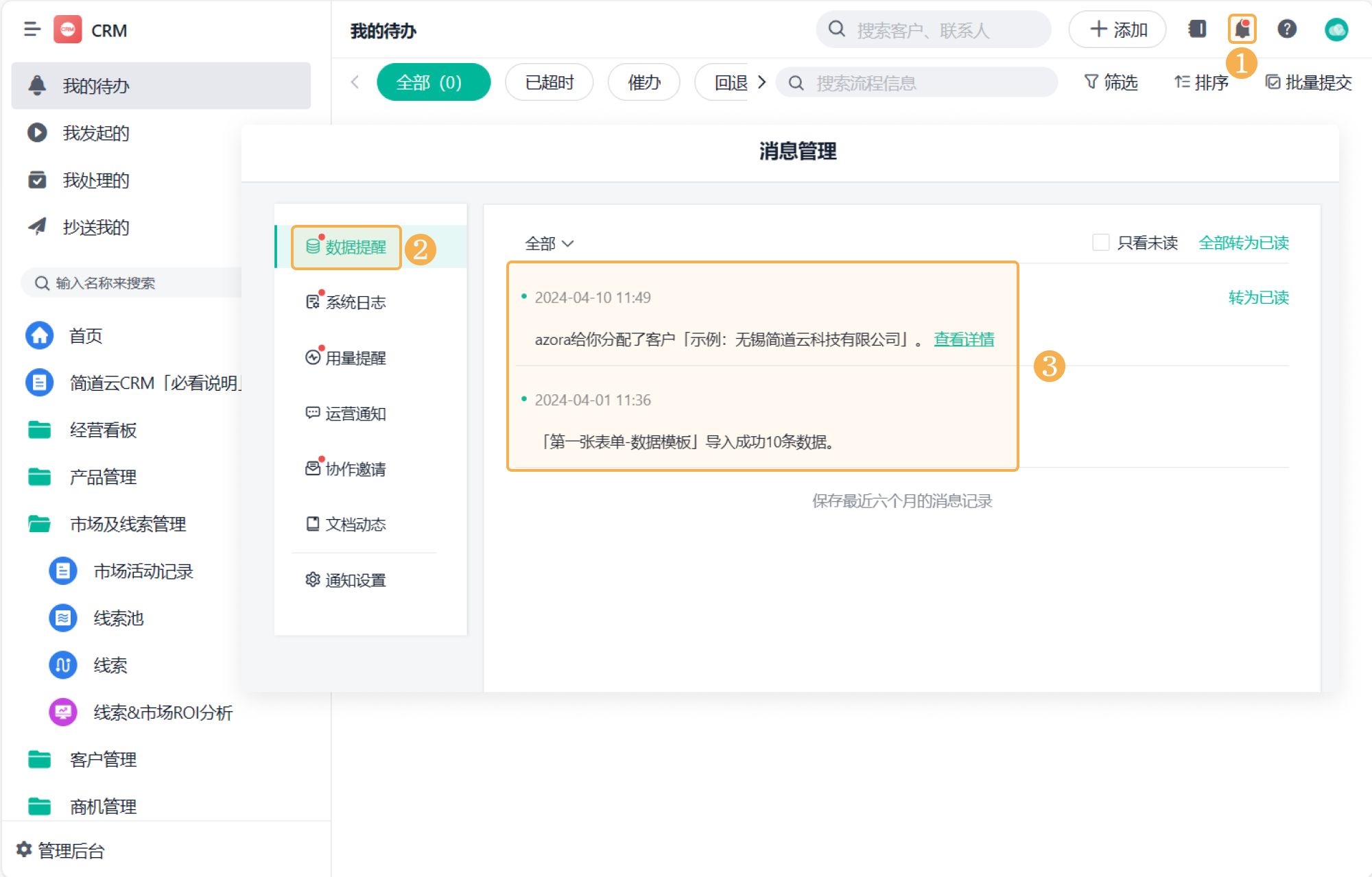1372x877 pixels.
Task: Click the 首页 home icon
Action: [x=40, y=335]
